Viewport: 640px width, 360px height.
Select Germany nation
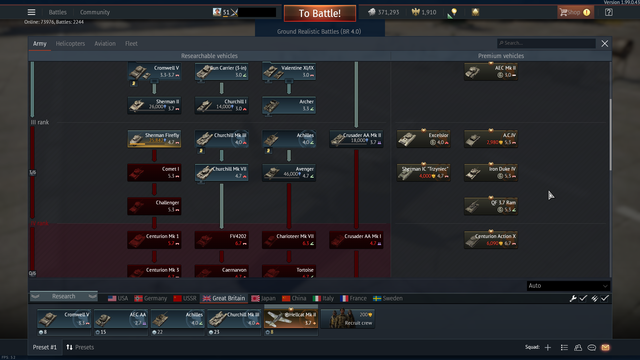(151, 298)
